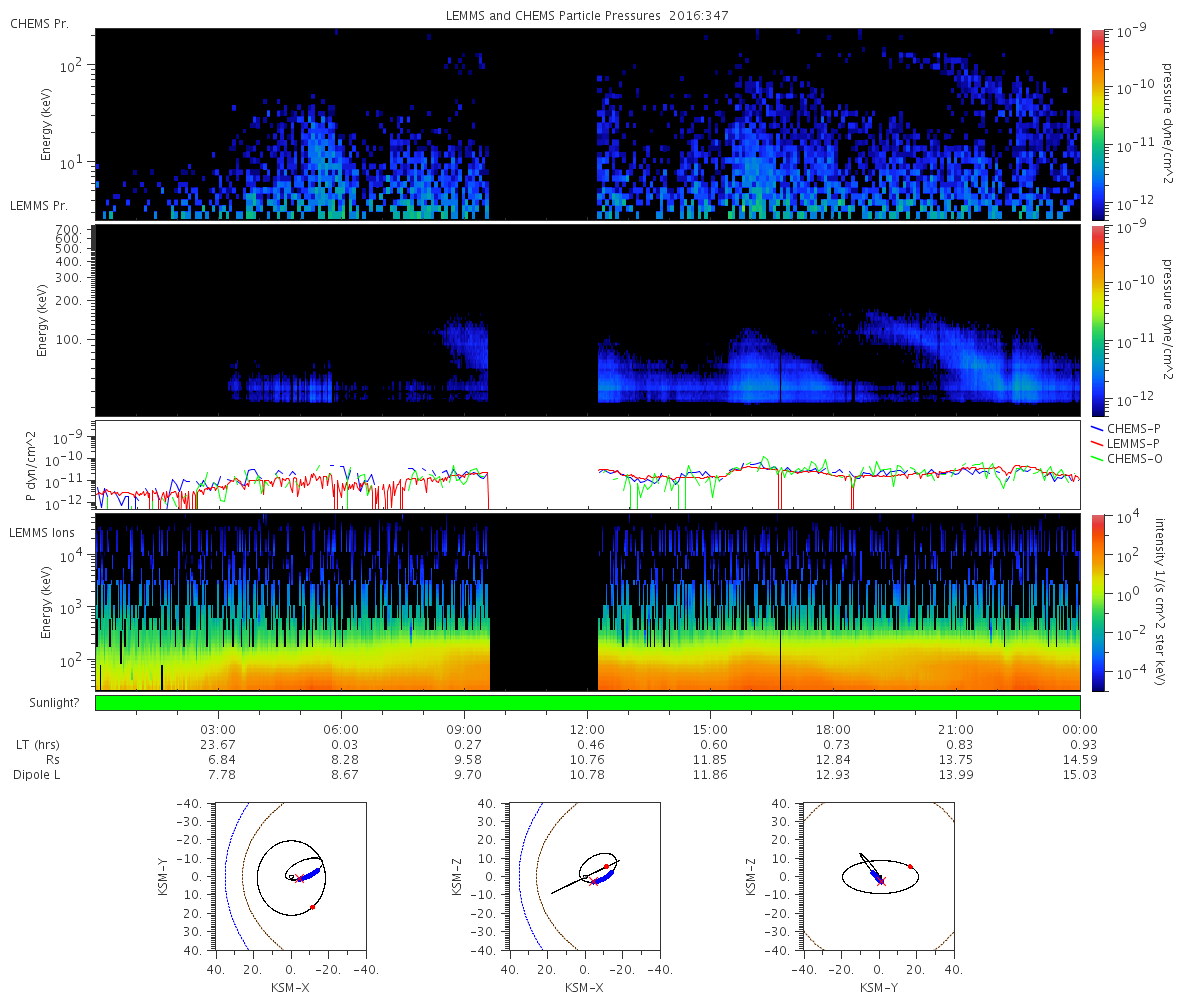The image size is (1200, 1000).
Task: Click the LT value 23.67
Action: pyautogui.click(x=218, y=744)
